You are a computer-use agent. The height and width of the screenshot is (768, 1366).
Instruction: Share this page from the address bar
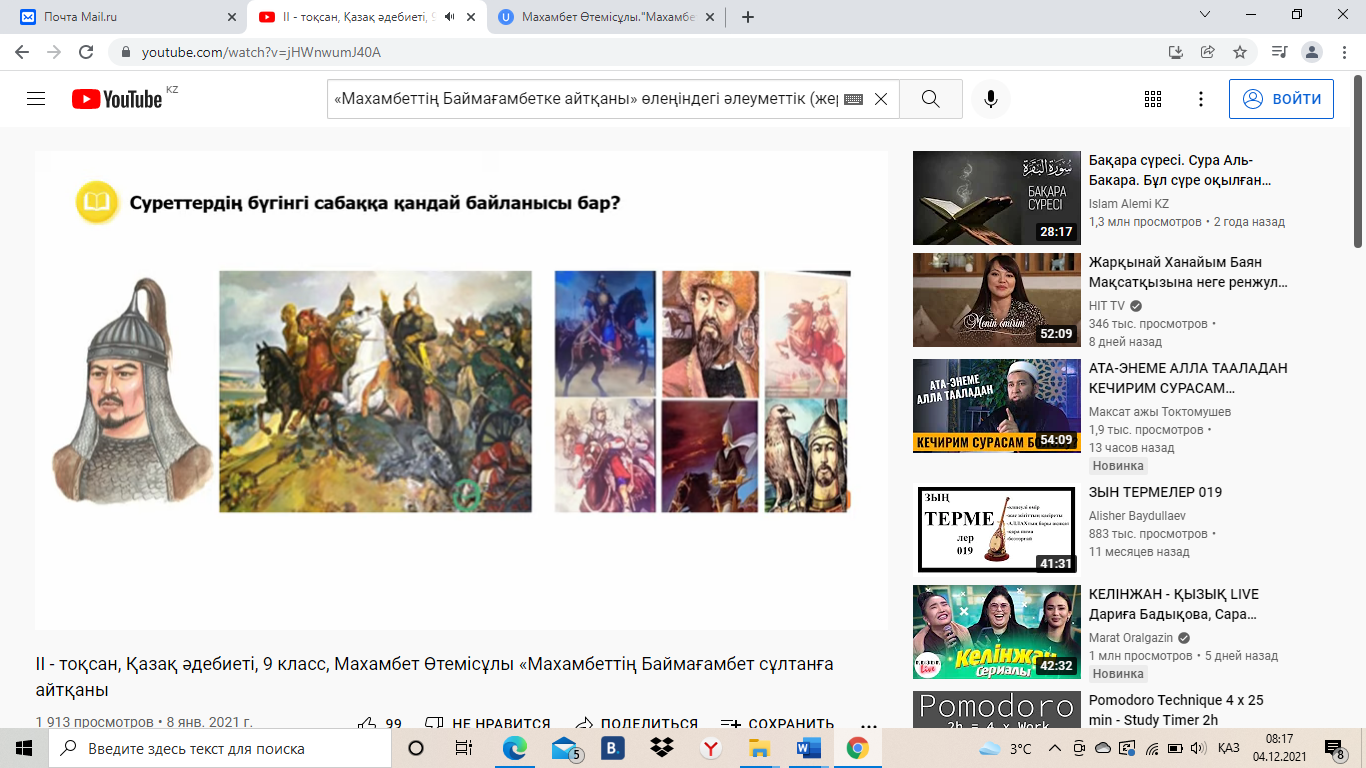pyautogui.click(x=1208, y=52)
